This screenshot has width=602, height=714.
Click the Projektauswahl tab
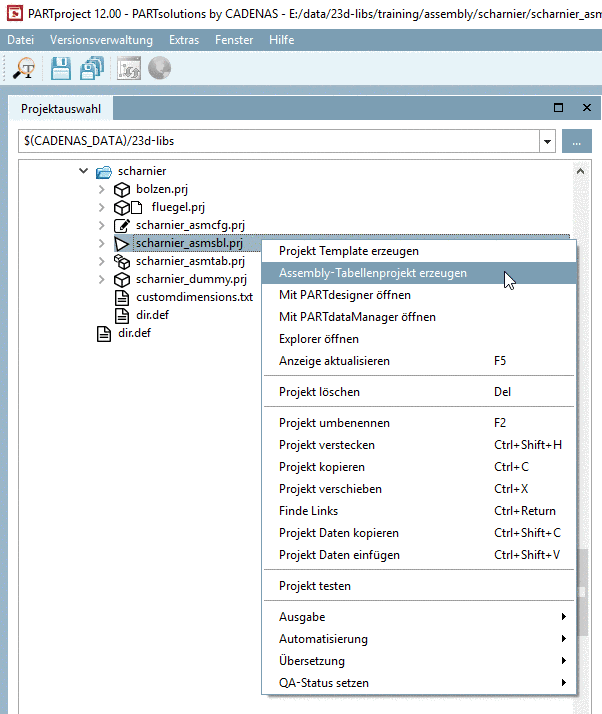point(61,109)
